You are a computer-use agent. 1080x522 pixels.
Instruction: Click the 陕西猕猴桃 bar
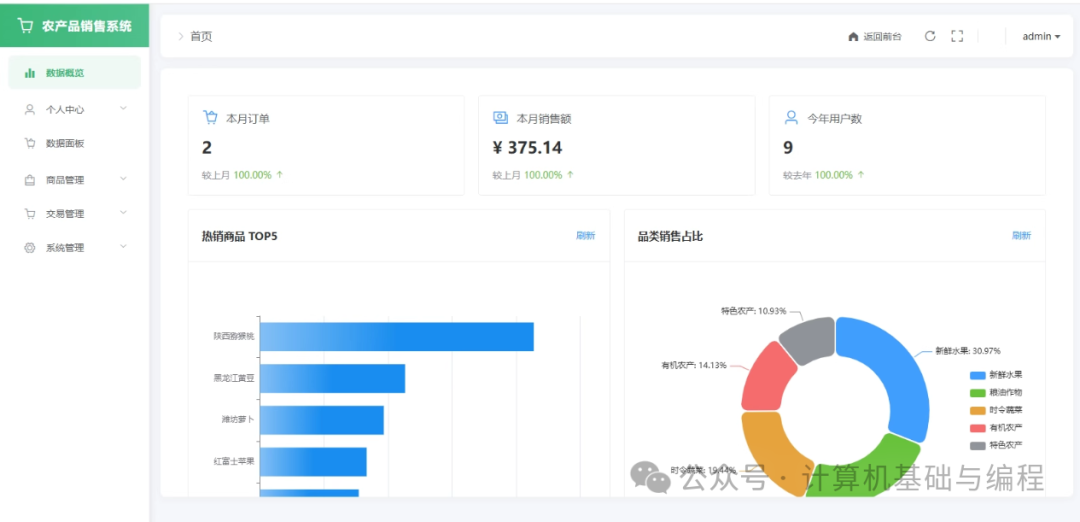pyautogui.click(x=397, y=336)
